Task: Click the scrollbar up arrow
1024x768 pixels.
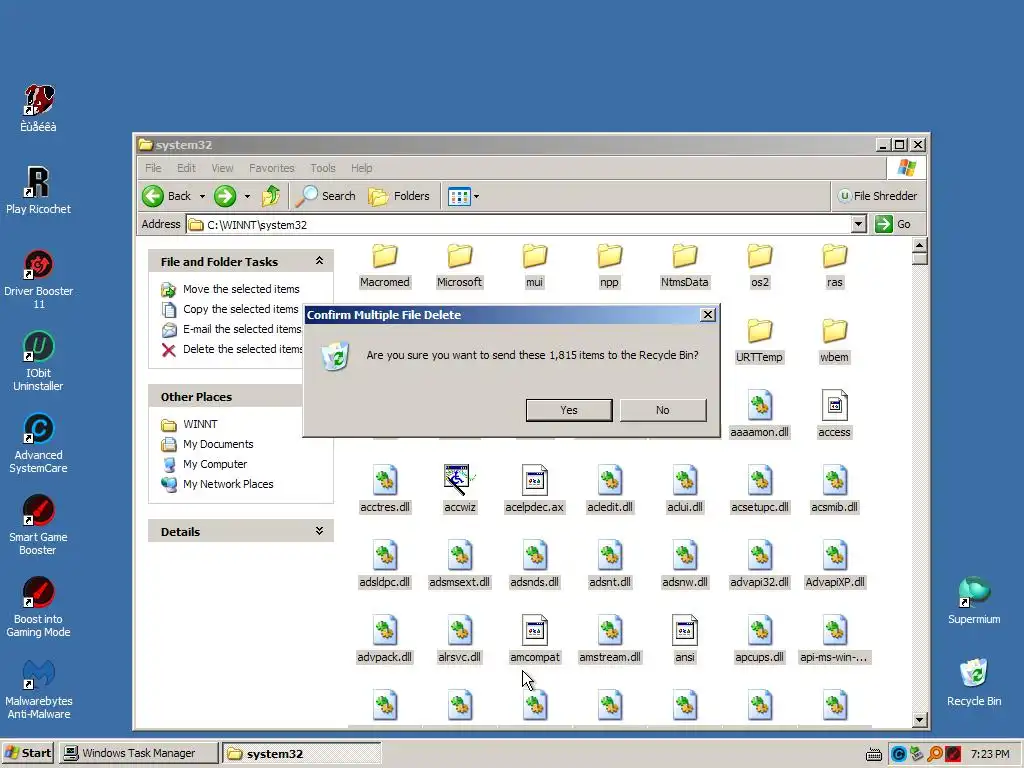Action: (920, 246)
